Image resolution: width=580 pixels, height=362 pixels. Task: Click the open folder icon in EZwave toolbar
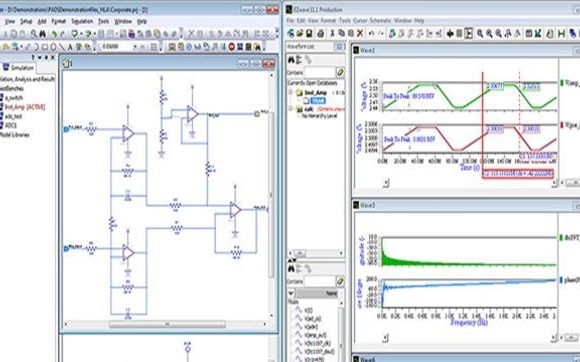[300, 34]
